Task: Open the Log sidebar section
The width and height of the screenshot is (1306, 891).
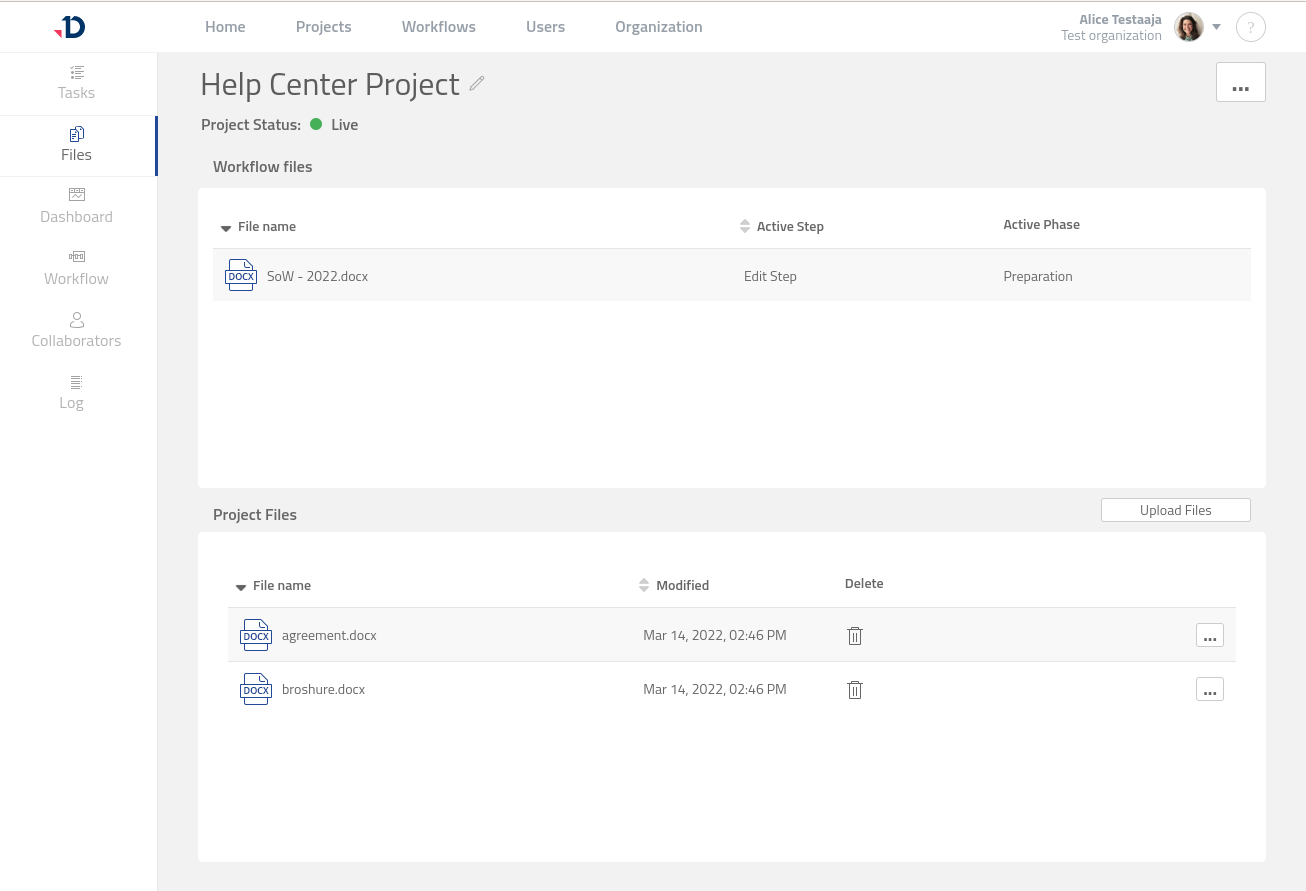Action: [72, 393]
